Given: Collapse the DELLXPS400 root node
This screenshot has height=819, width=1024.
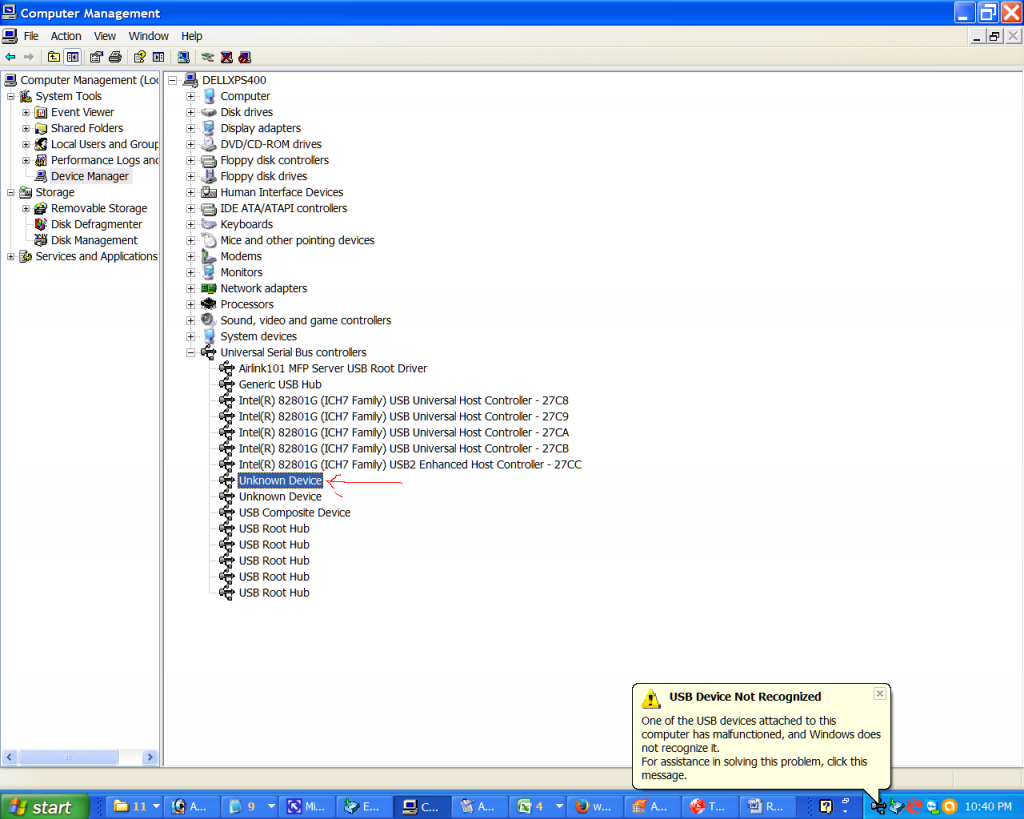Looking at the screenshot, I should [x=172, y=80].
